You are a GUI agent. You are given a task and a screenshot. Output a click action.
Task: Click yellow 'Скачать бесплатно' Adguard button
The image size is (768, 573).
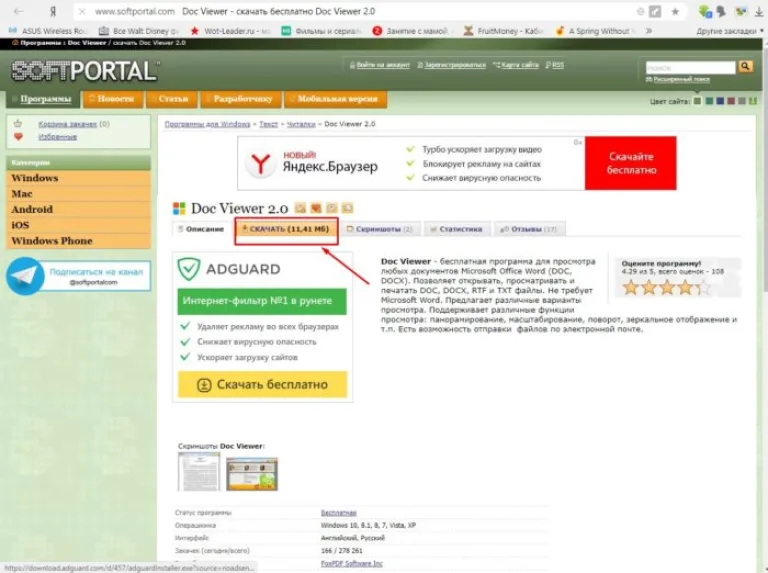pyautogui.click(x=262, y=384)
